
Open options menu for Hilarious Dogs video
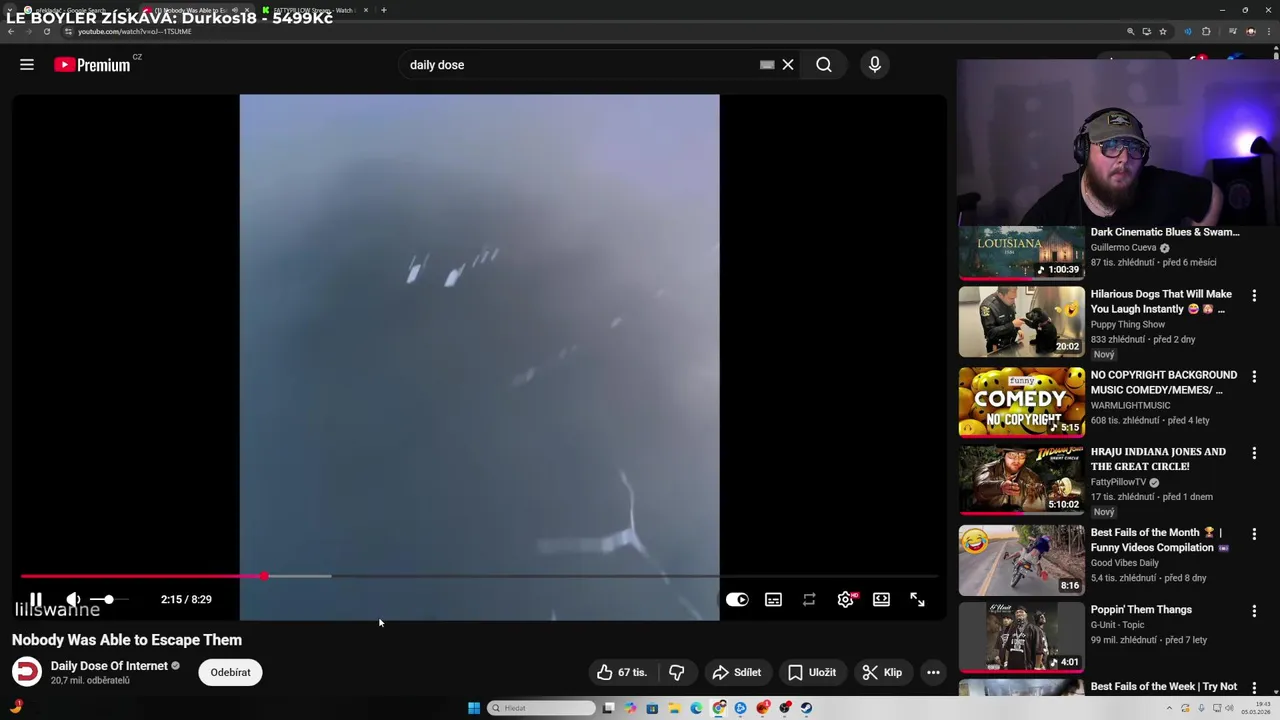(1254, 297)
